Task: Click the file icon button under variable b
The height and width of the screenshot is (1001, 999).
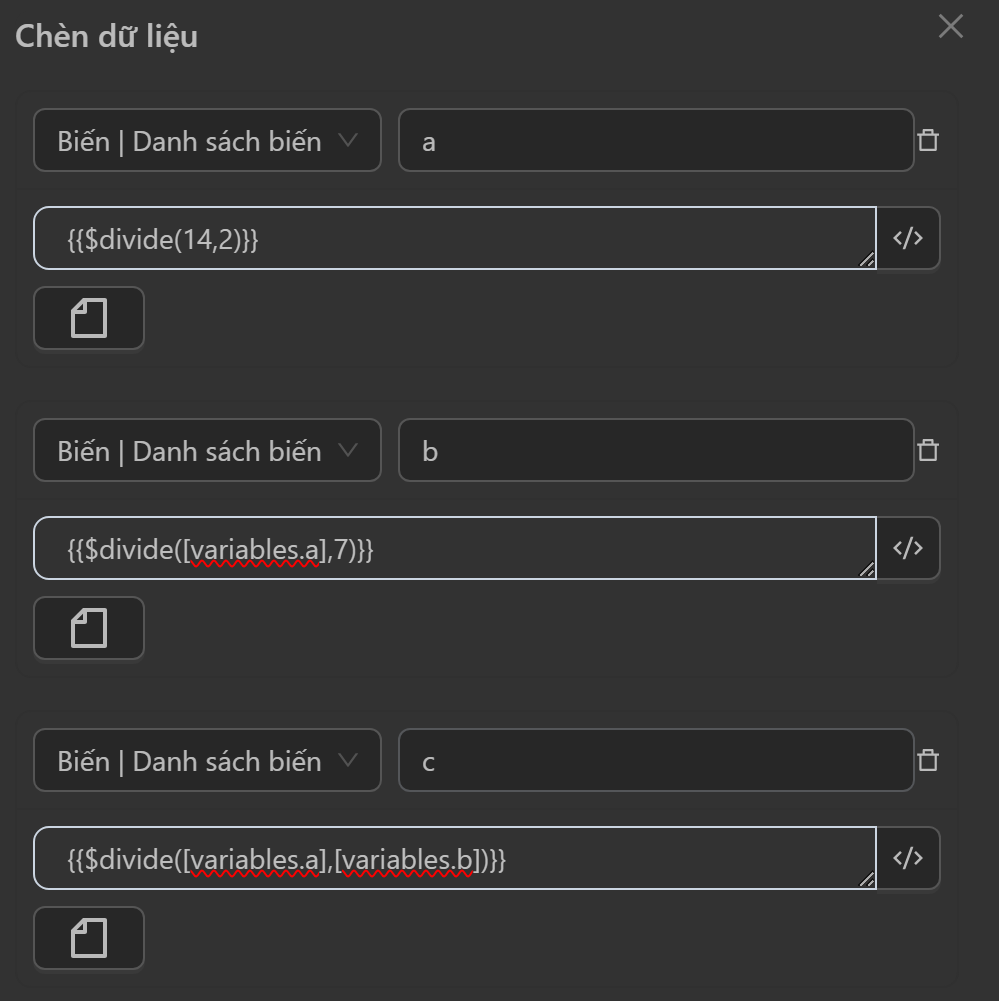Action: tap(89, 629)
